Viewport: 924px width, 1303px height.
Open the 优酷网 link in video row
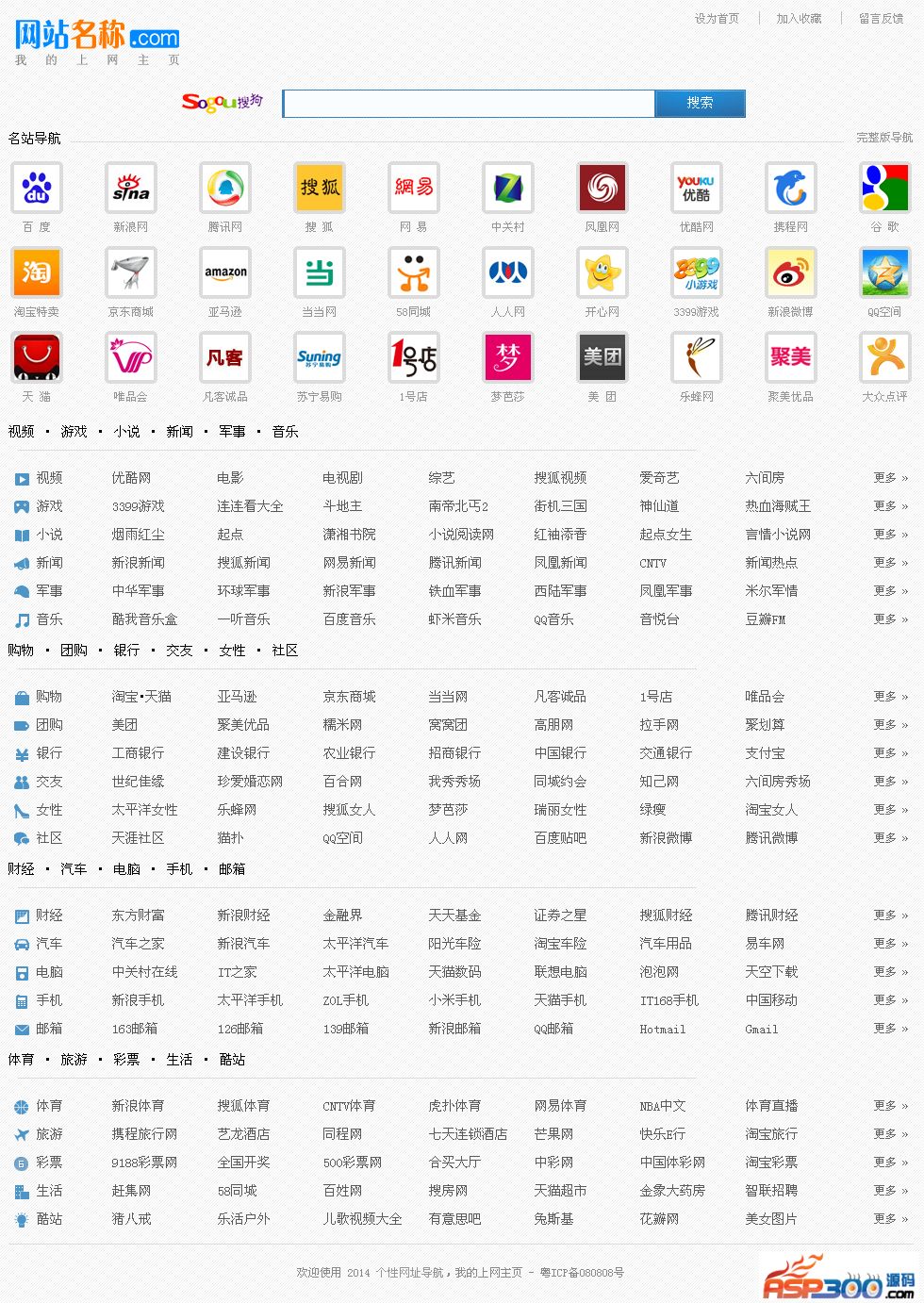point(131,478)
